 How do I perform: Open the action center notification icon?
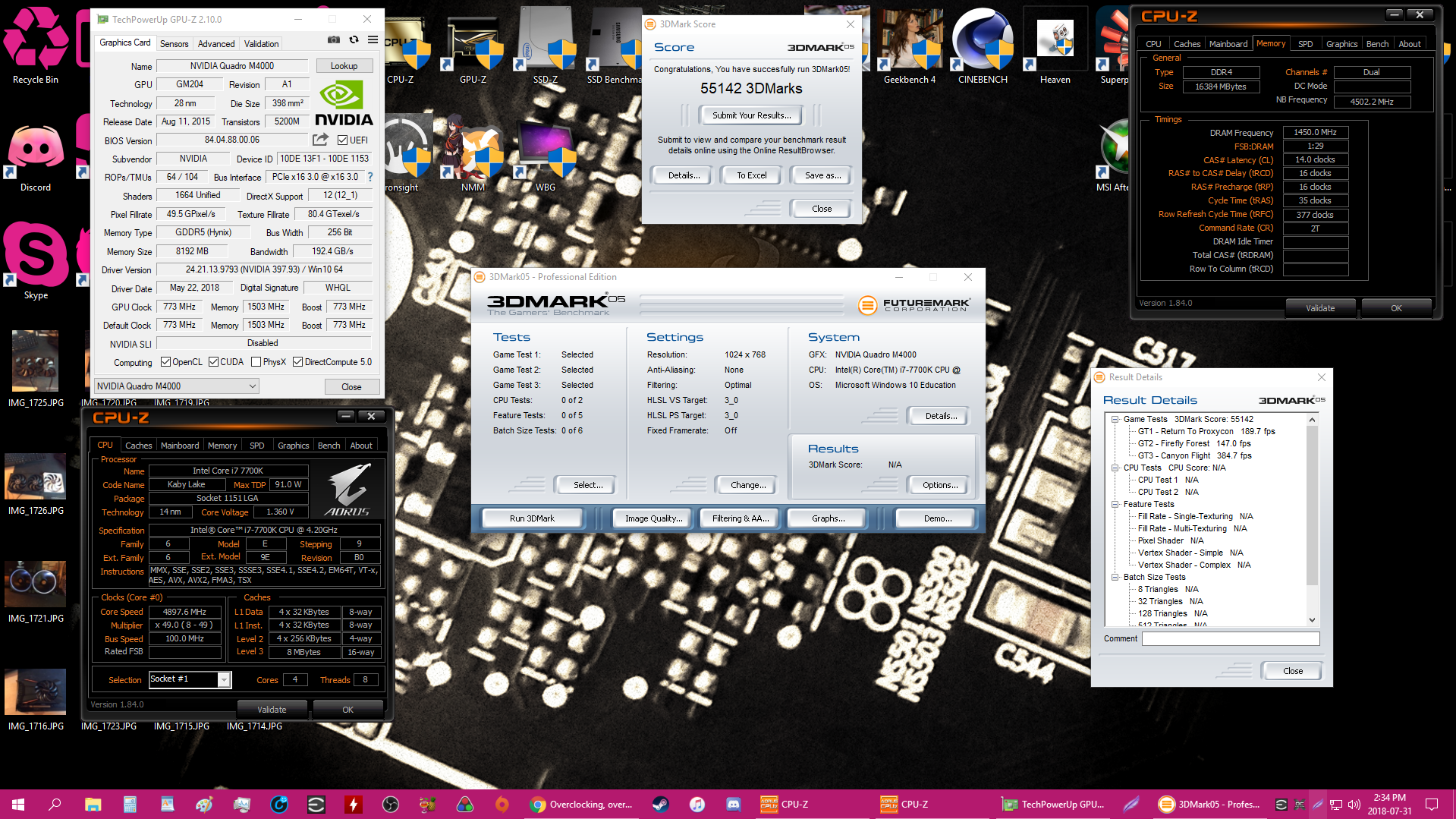coord(1431,804)
